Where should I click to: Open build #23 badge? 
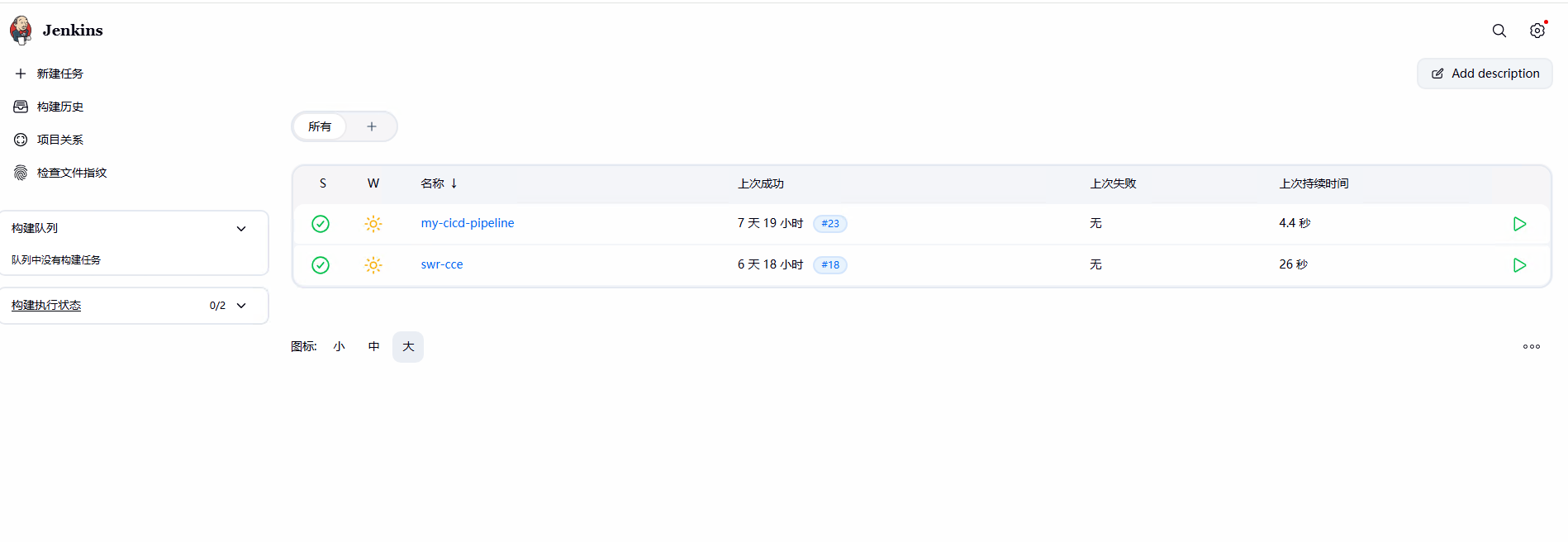coord(830,224)
